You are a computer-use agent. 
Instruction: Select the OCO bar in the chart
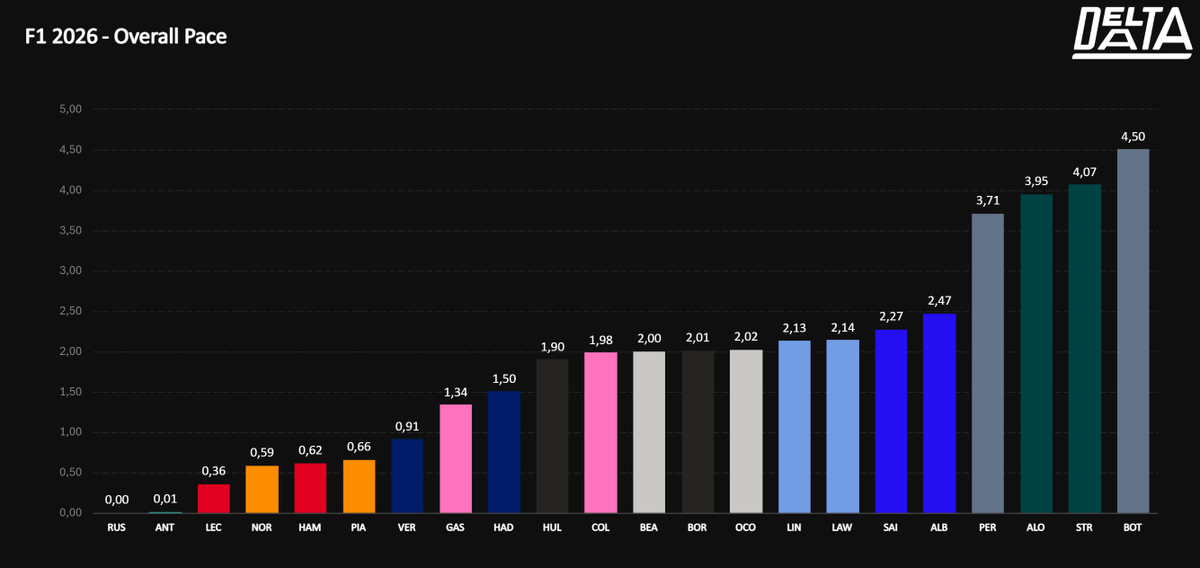tap(746, 431)
